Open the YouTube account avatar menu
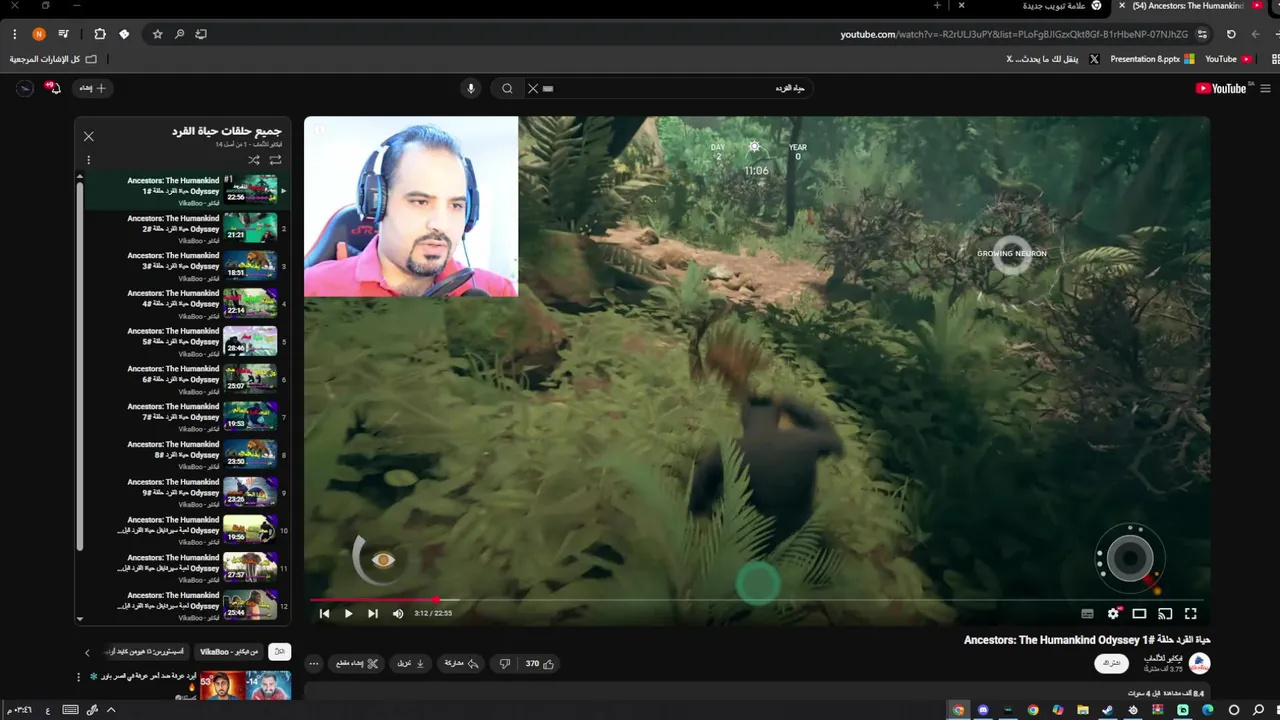 pos(25,88)
